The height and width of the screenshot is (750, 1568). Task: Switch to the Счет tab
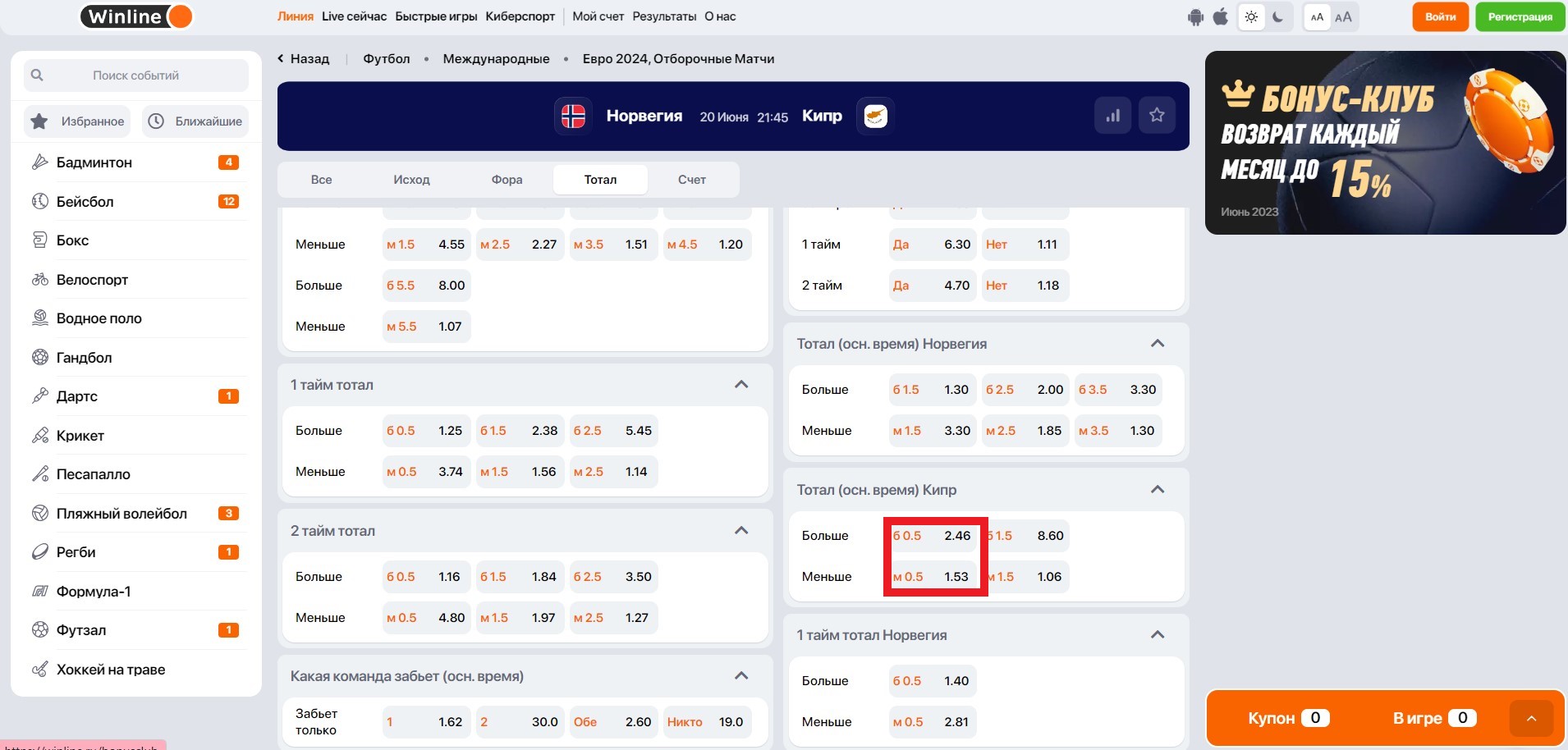[x=692, y=180]
